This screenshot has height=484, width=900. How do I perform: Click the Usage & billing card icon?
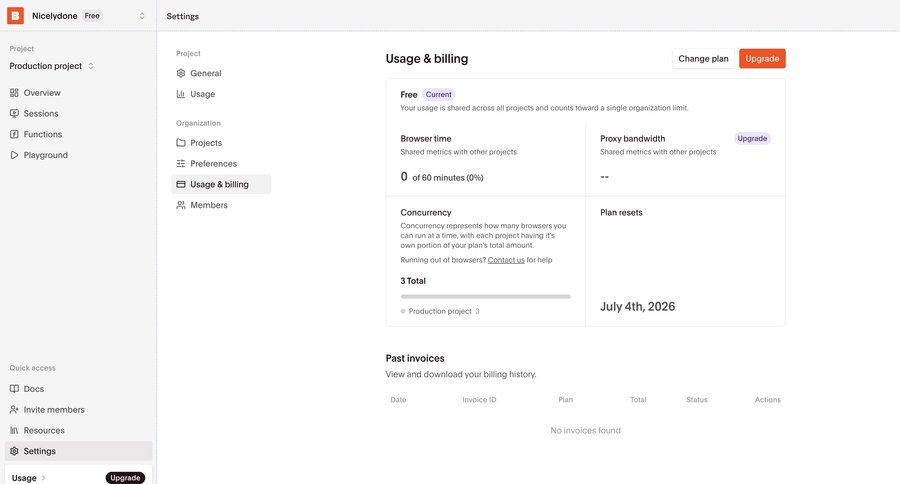pyautogui.click(x=181, y=184)
